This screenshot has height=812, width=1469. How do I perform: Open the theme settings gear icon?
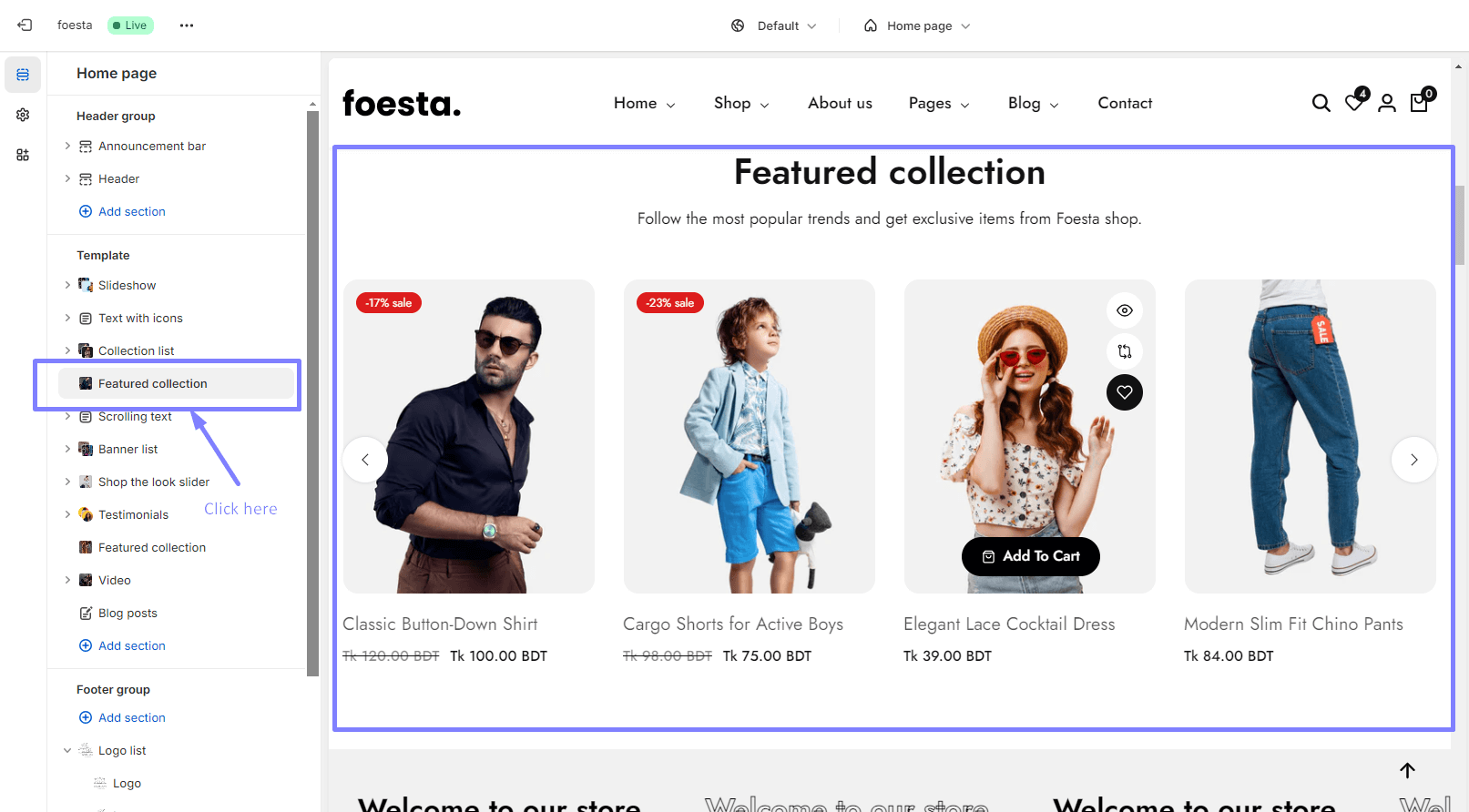click(23, 115)
